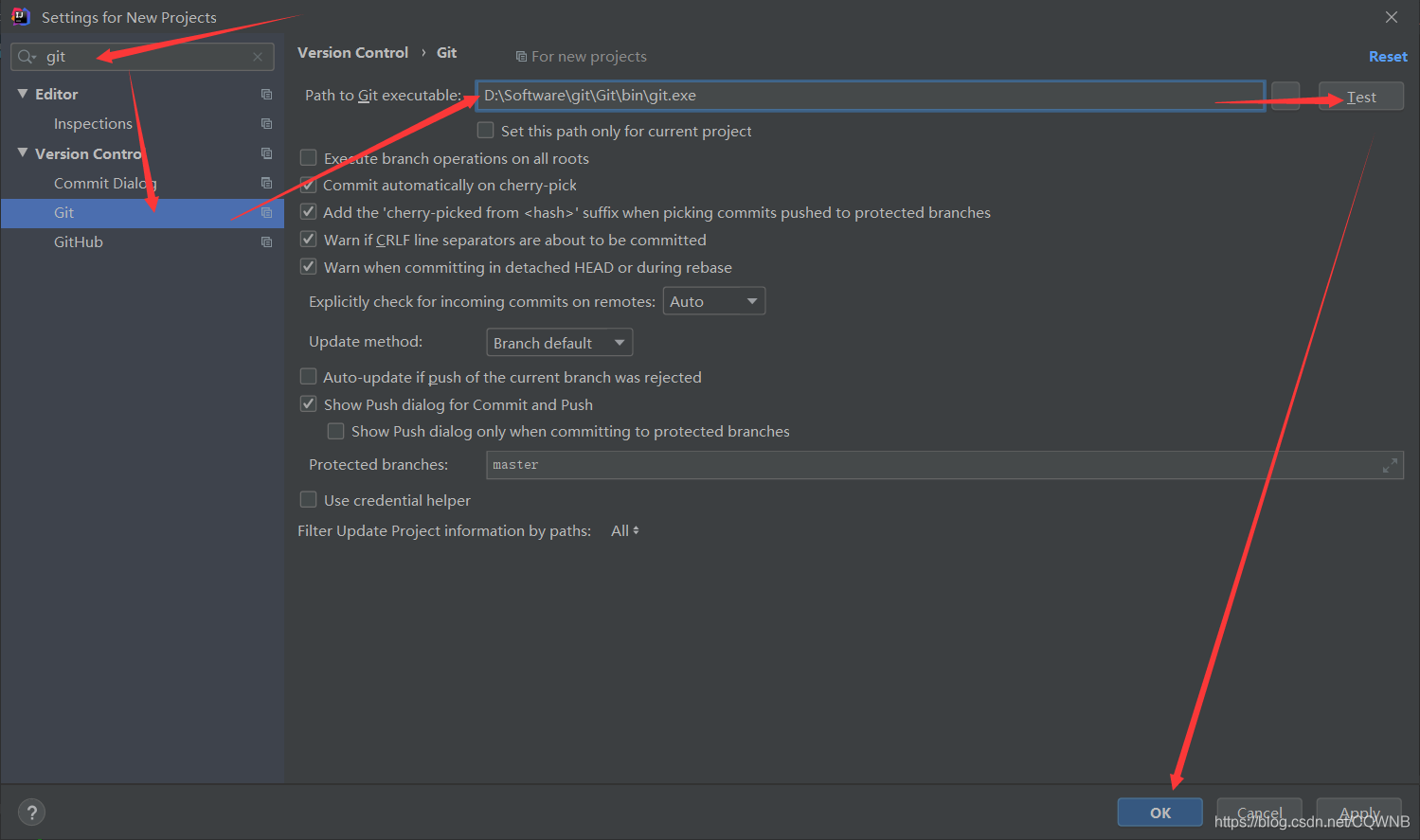Open the Filter Update Project paths All selector
The width and height of the screenshot is (1420, 840).
[x=625, y=531]
